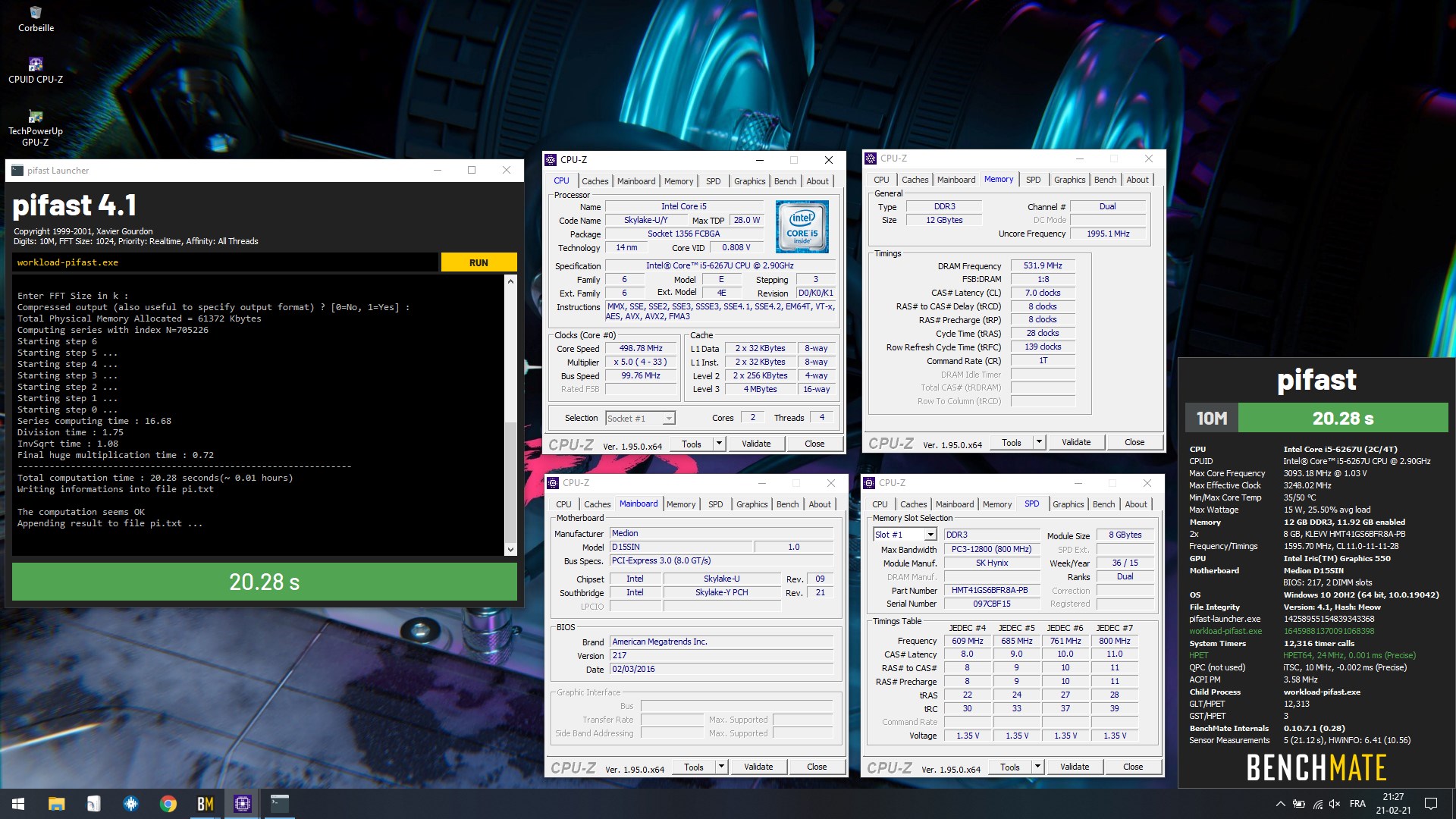This screenshot has width=1456, height=819.
Task: Click the Max Bandwidth PC3-12800 (800 MHz) field
Action: click(x=991, y=549)
